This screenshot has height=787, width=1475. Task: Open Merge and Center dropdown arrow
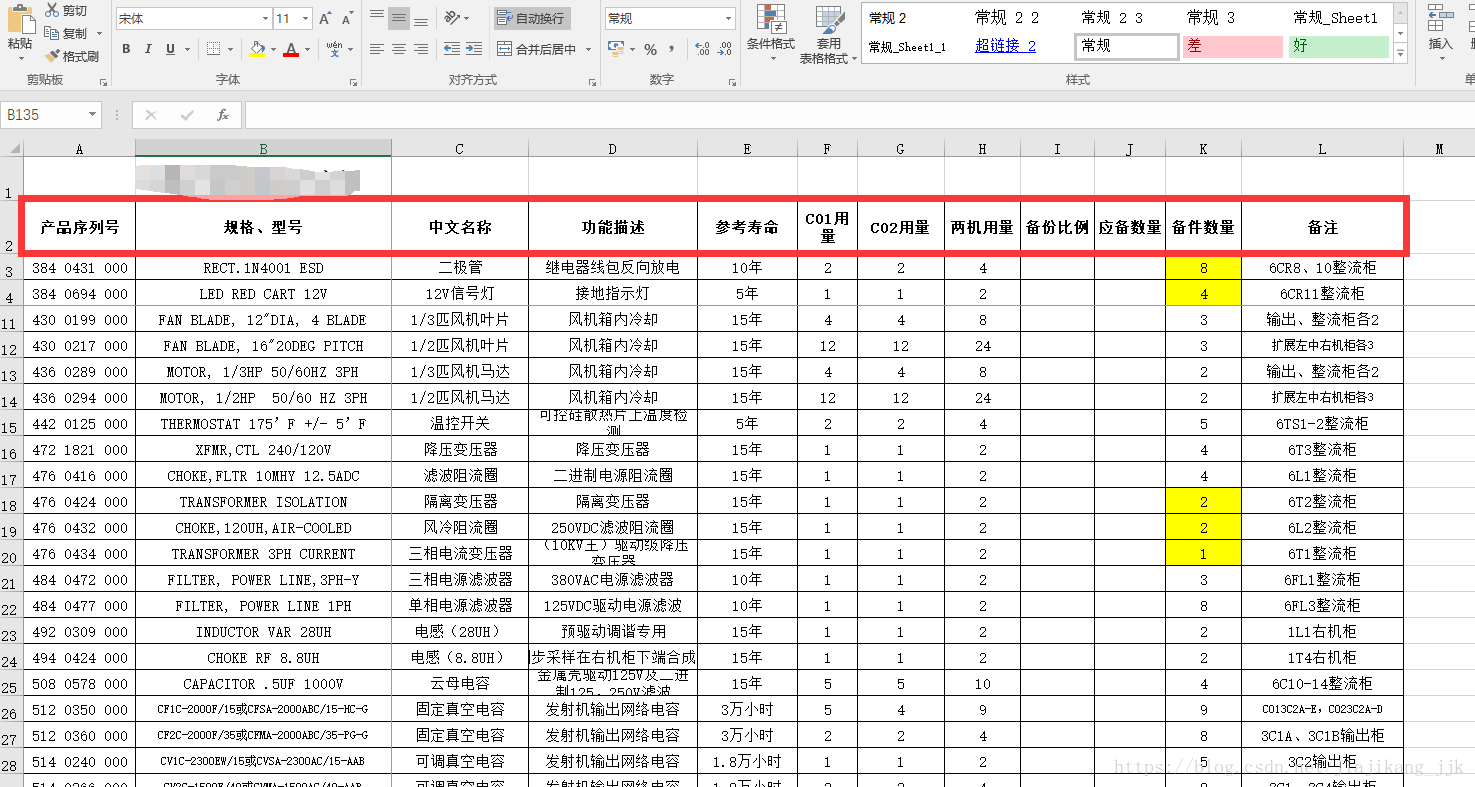(587, 49)
